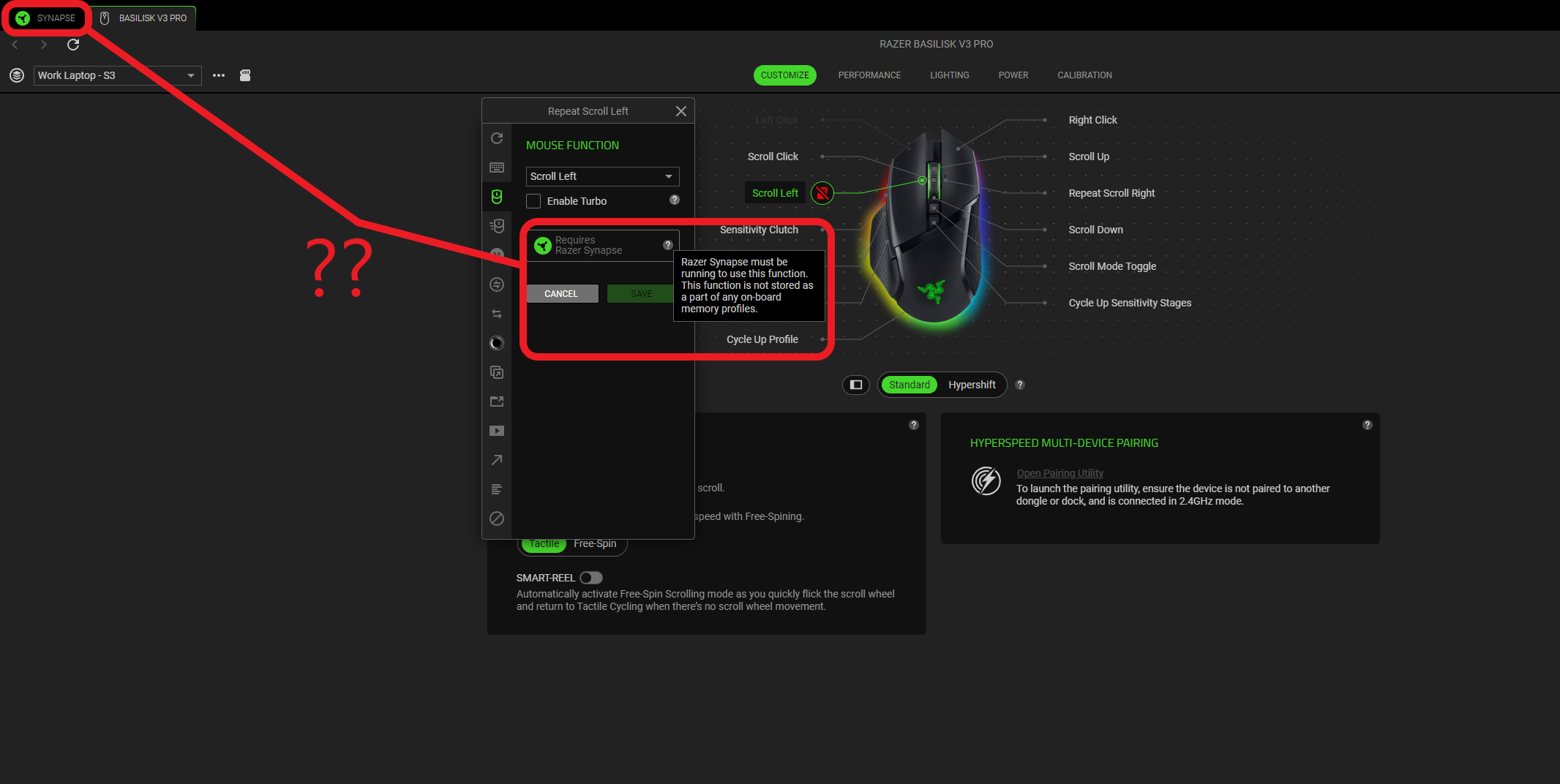Image resolution: width=1560 pixels, height=784 pixels.
Task: Select the Scroll Click button assignment
Action: pyautogui.click(x=773, y=157)
